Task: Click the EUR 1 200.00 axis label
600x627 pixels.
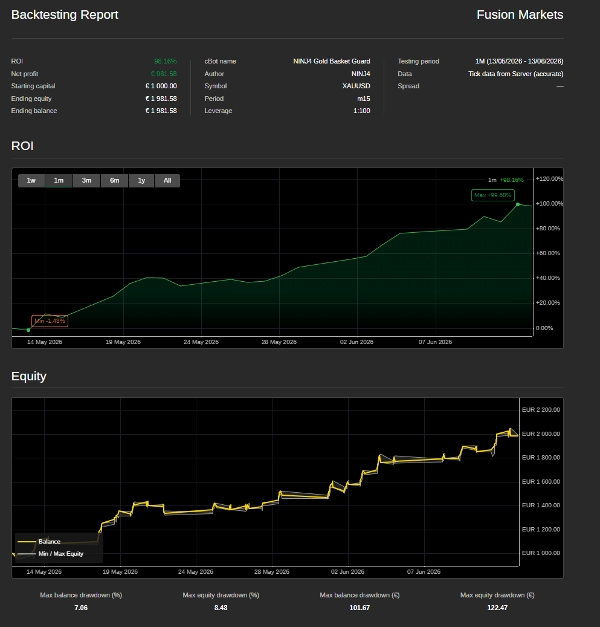Action: 541,529
